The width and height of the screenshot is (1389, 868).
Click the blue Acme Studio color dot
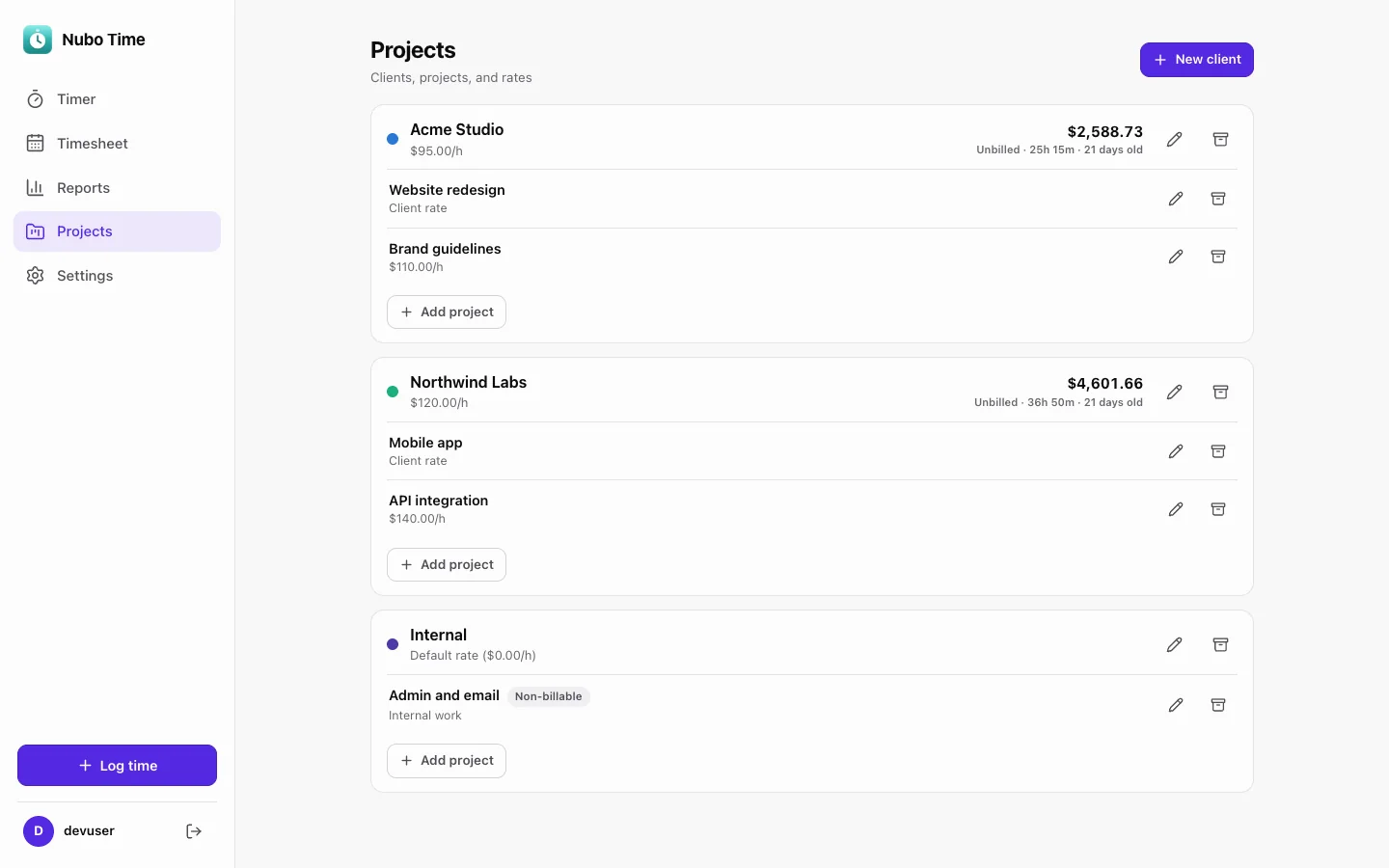click(x=393, y=139)
